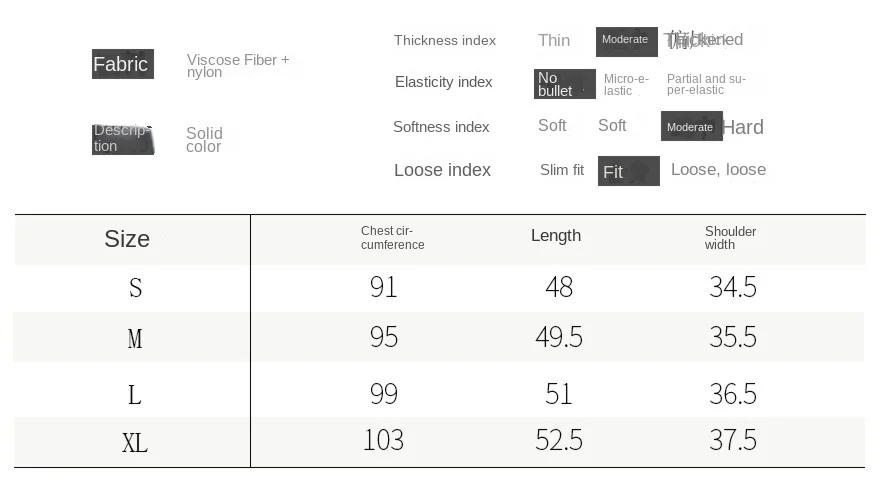892x483 pixels.
Task: Click the Length column header
Action: [x=556, y=236]
